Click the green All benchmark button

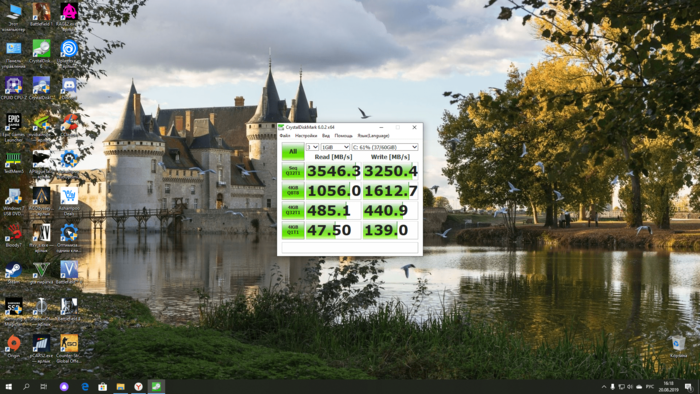click(293, 152)
